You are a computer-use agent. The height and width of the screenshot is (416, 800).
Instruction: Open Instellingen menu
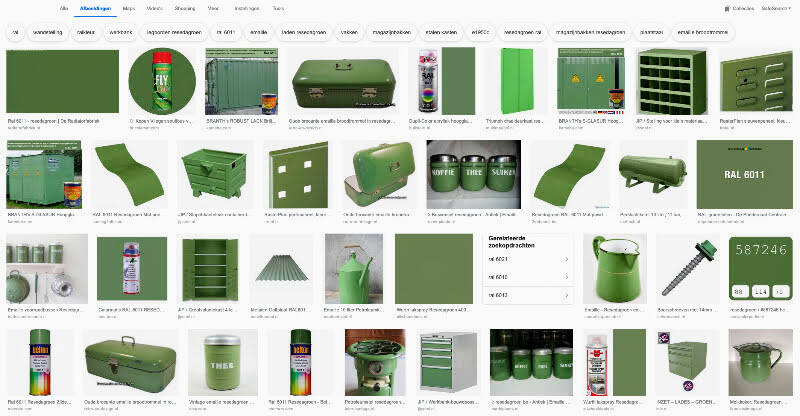click(247, 9)
